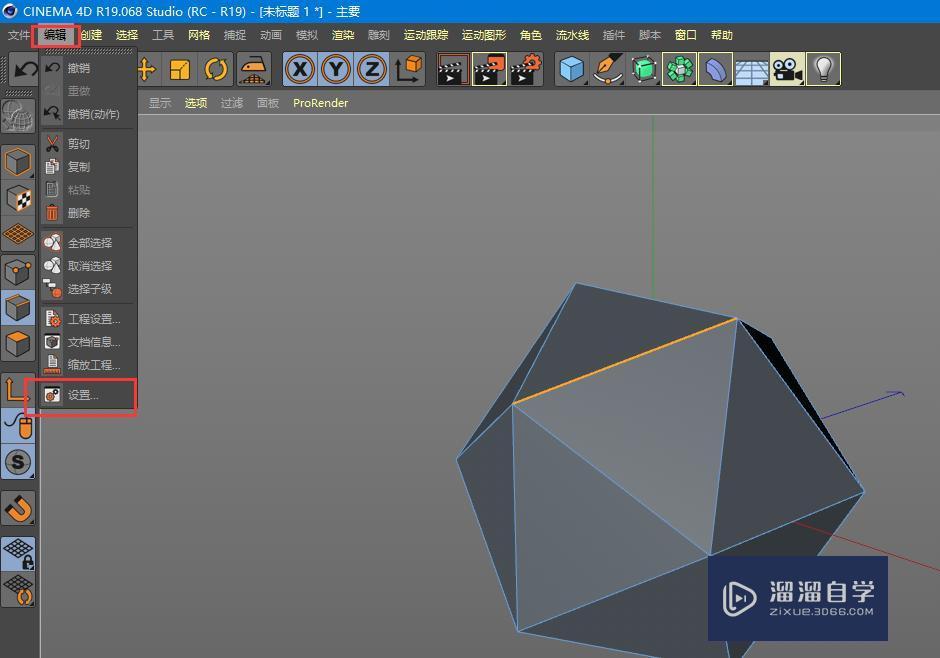Click the camera icon in the toolbar
This screenshot has height=658, width=940.
785,68
